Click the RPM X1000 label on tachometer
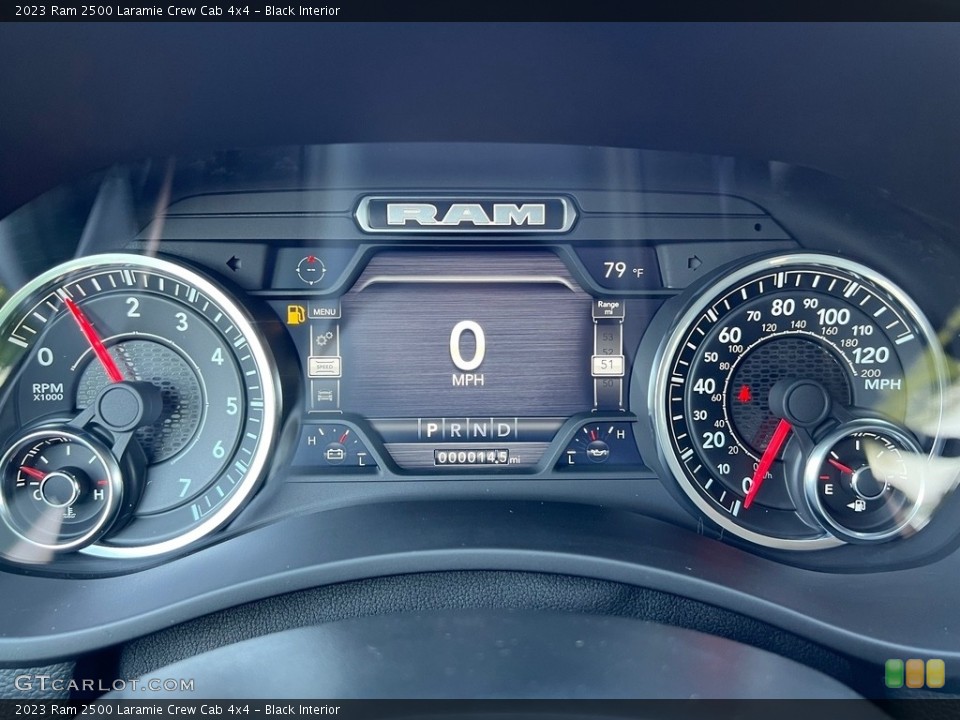This screenshot has width=960, height=720. 48,391
